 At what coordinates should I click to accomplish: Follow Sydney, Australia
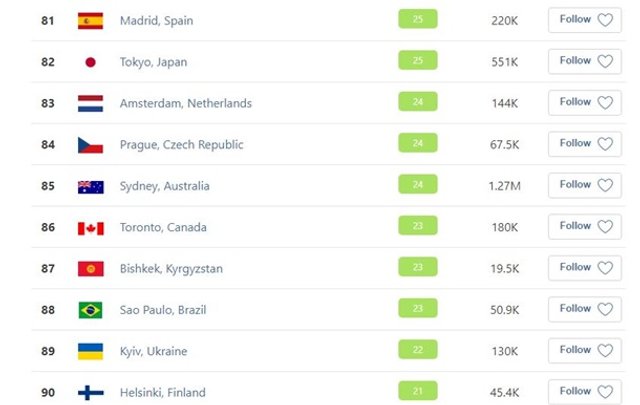(585, 185)
